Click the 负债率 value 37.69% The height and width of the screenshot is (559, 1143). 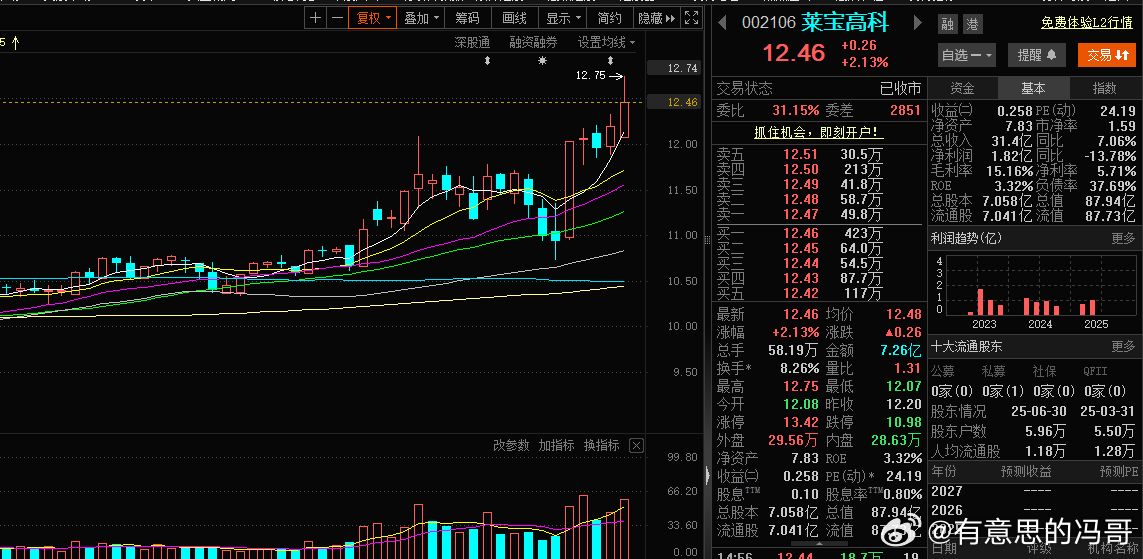point(1112,186)
